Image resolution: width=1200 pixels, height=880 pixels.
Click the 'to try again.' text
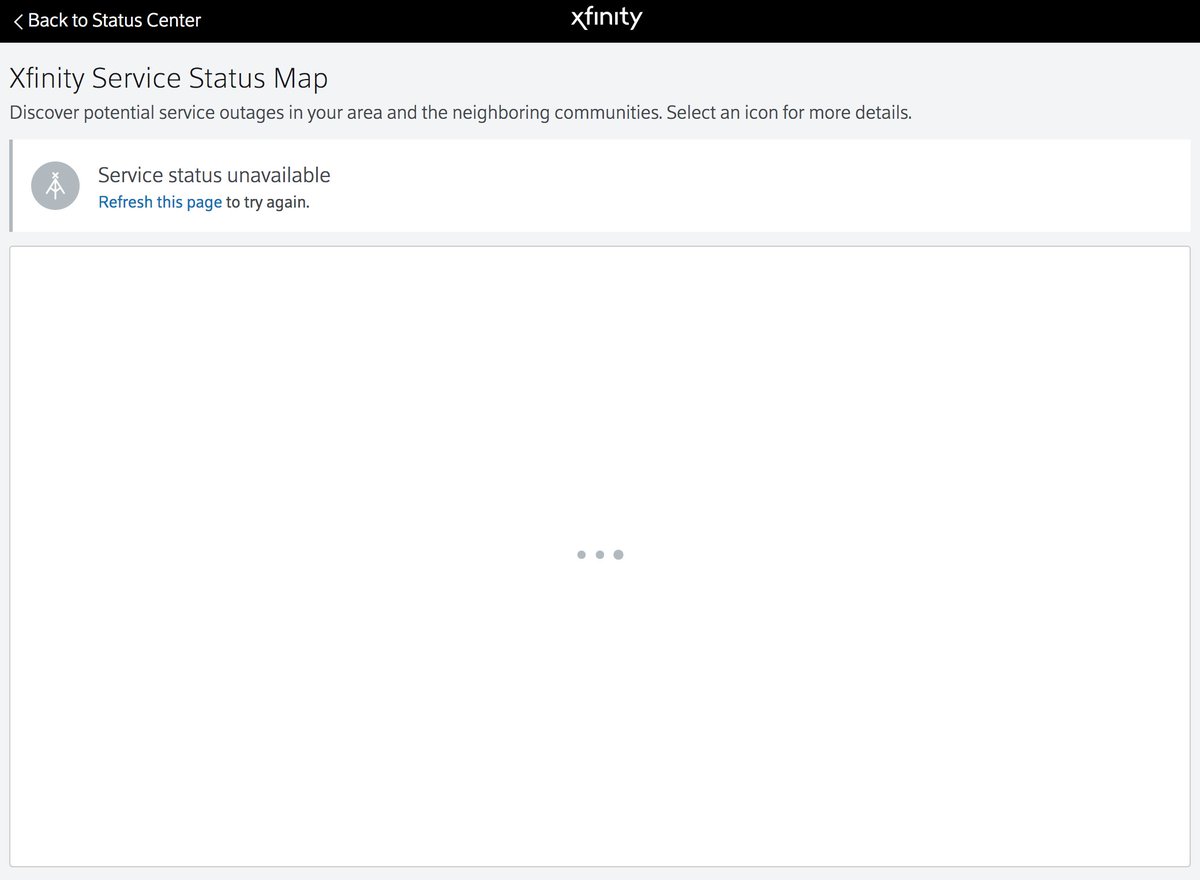[268, 202]
